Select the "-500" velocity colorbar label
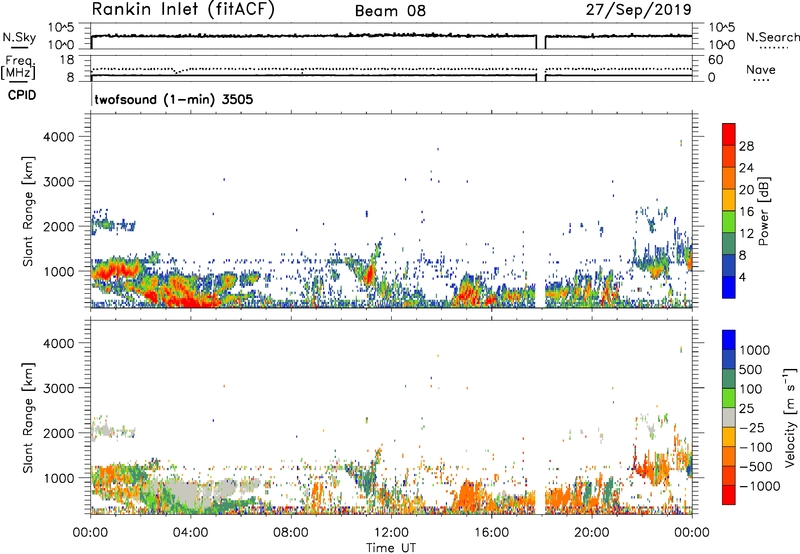Viewport: 800px width, 554px height. [756, 467]
